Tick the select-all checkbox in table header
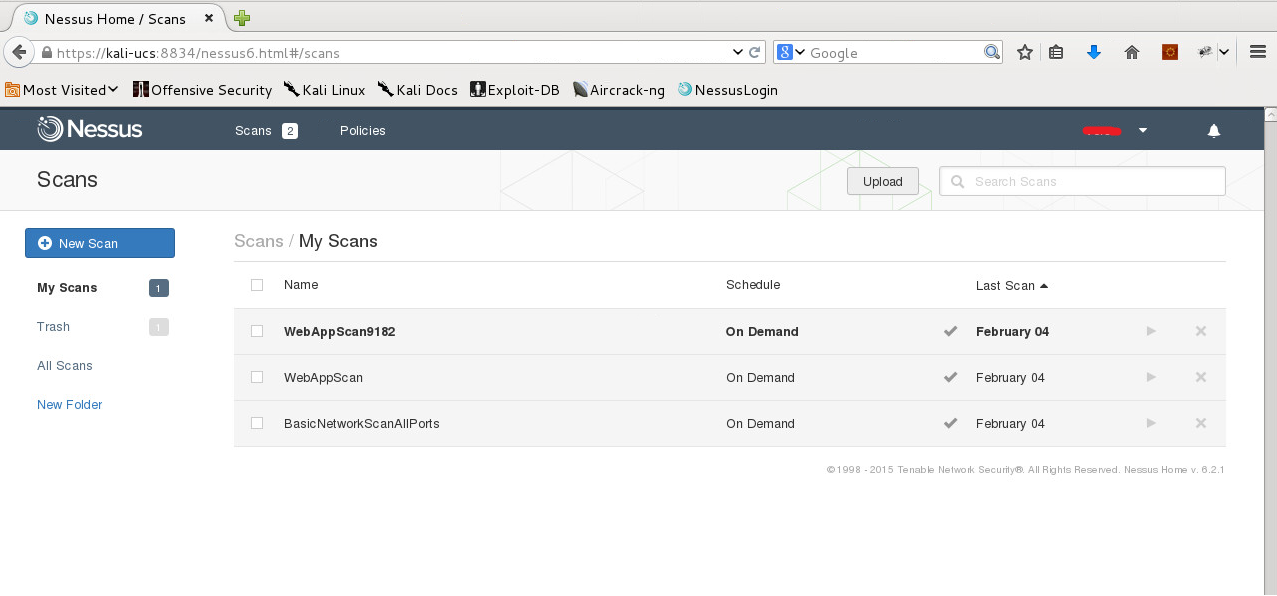This screenshot has height=596, width=1277. click(x=257, y=285)
